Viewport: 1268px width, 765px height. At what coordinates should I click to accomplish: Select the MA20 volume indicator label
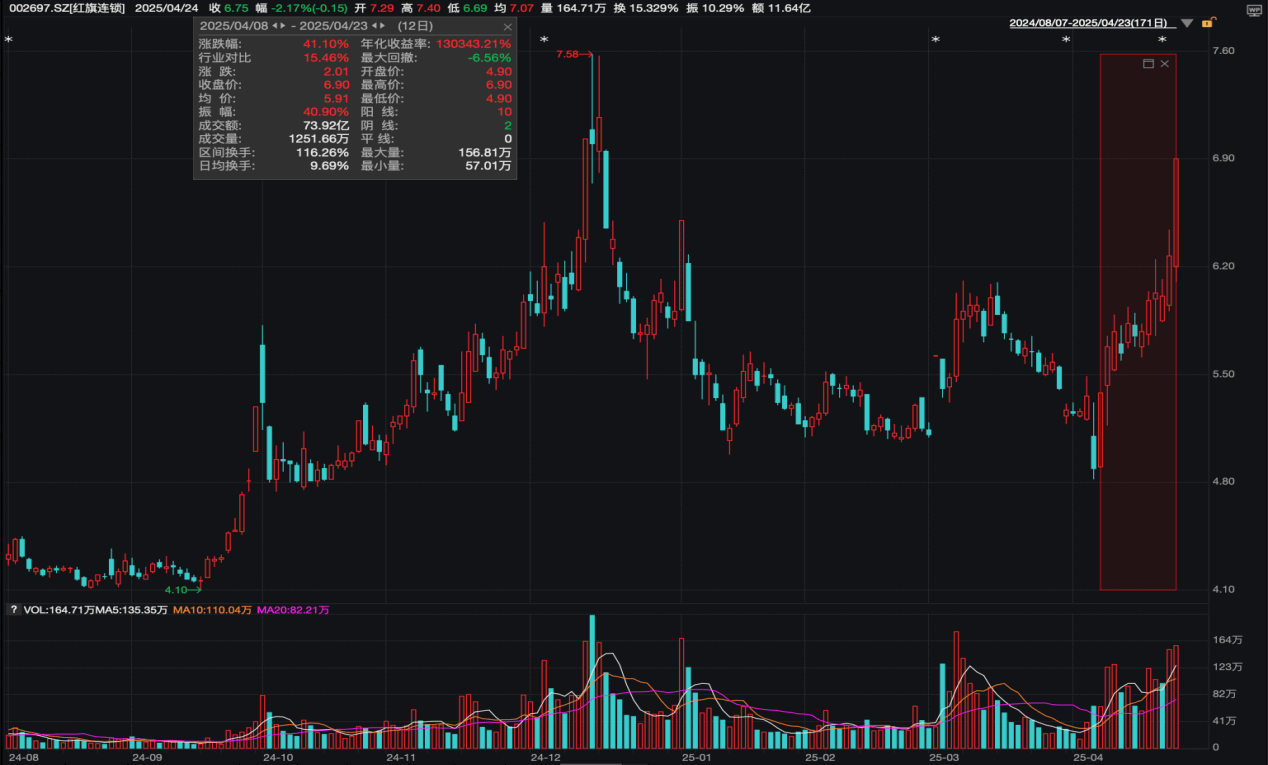293,609
